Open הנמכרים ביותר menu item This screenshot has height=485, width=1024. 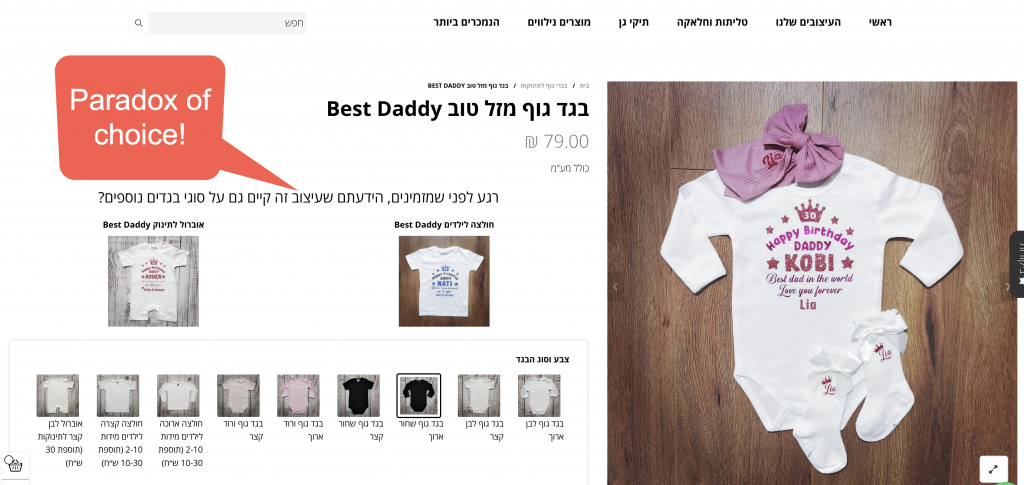pyautogui.click(x=466, y=22)
